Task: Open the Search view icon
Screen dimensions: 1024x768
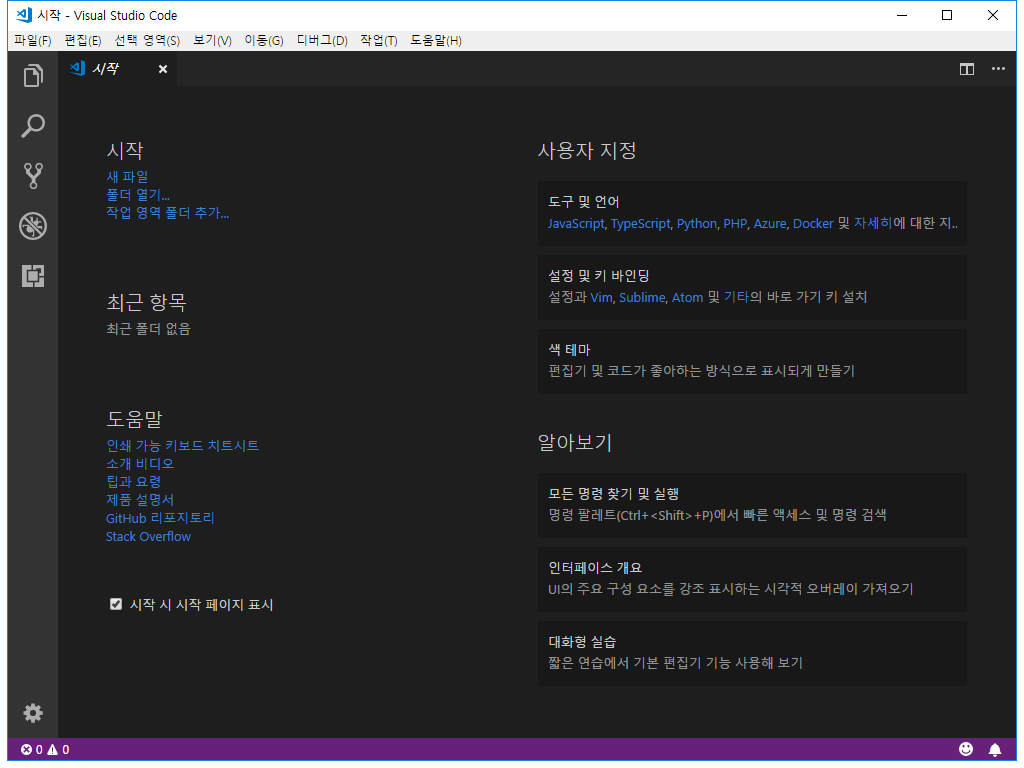Action: point(33,125)
